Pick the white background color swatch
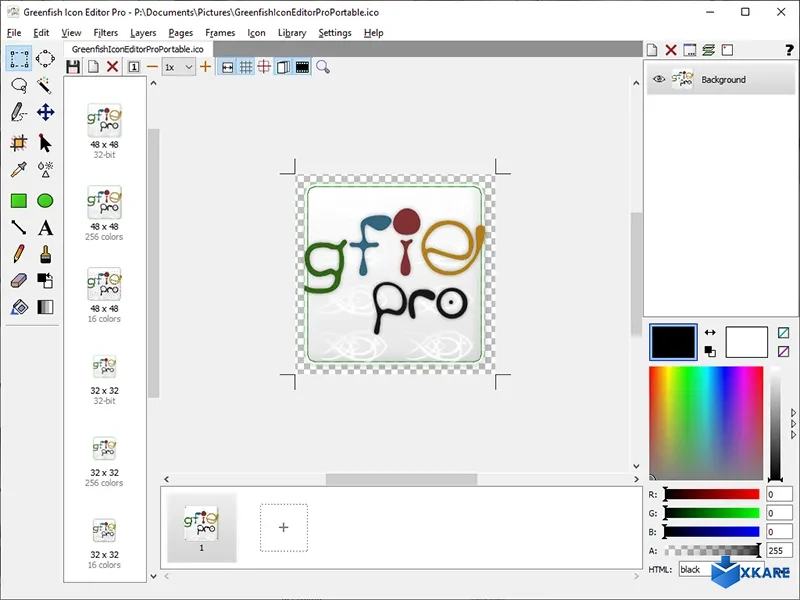This screenshot has width=800, height=600. (x=746, y=342)
